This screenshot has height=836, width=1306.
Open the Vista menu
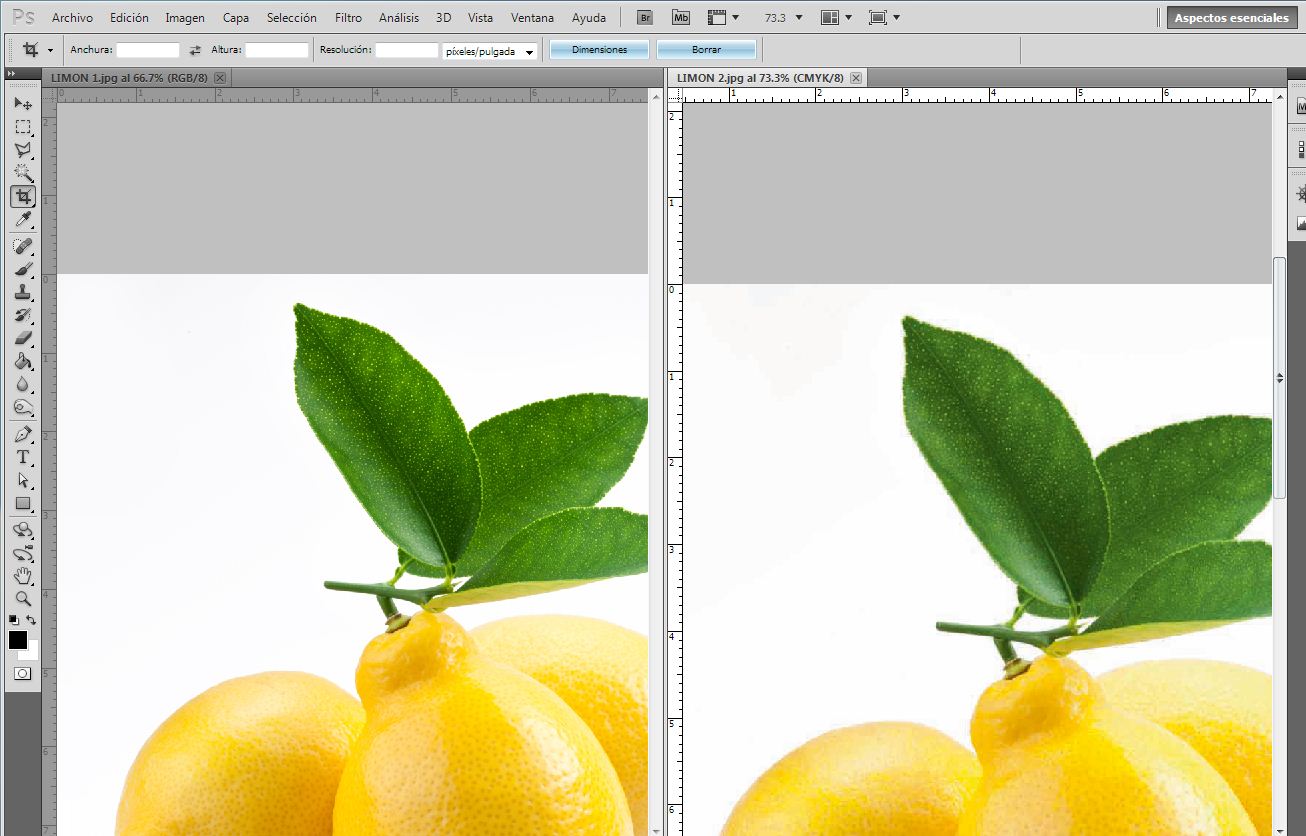pyautogui.click(x=480, y=18)
